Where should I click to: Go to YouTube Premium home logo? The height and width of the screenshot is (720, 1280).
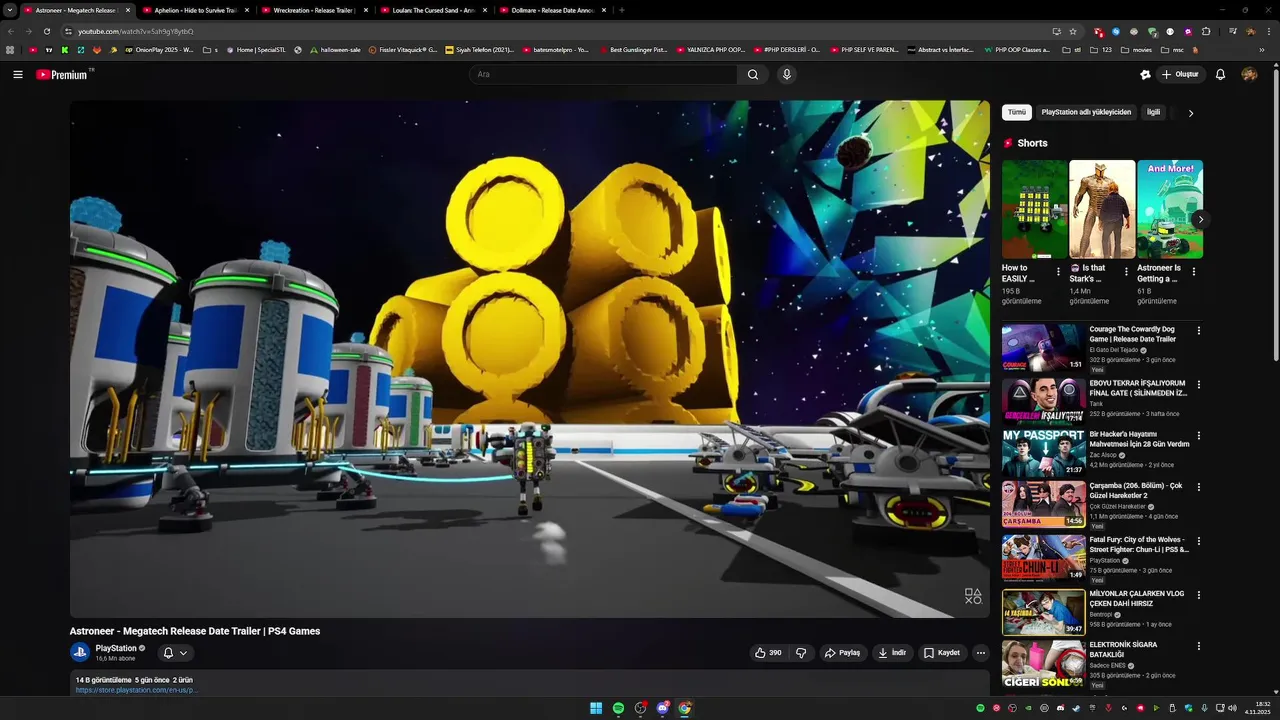pos(62,74)
